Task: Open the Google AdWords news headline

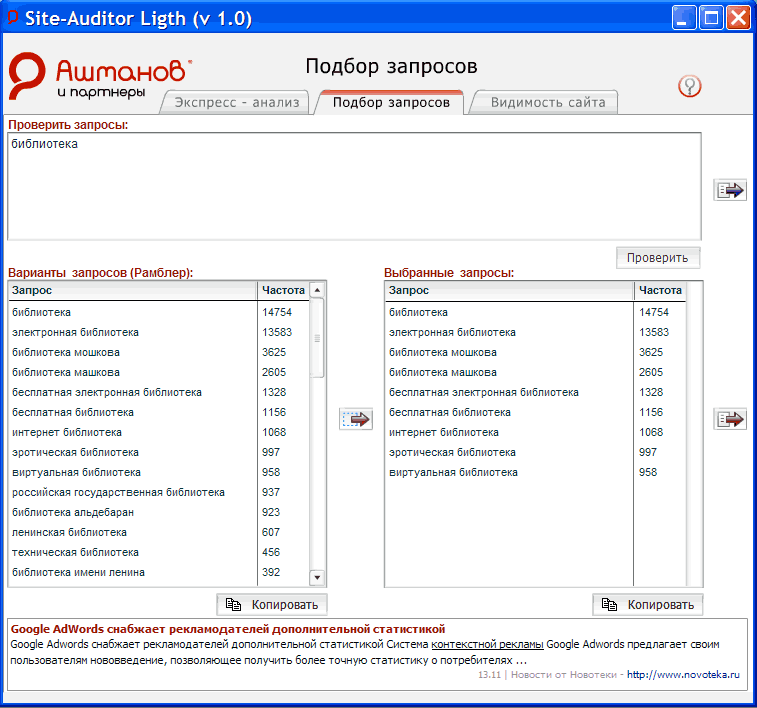Action: (x=228, y=629)
